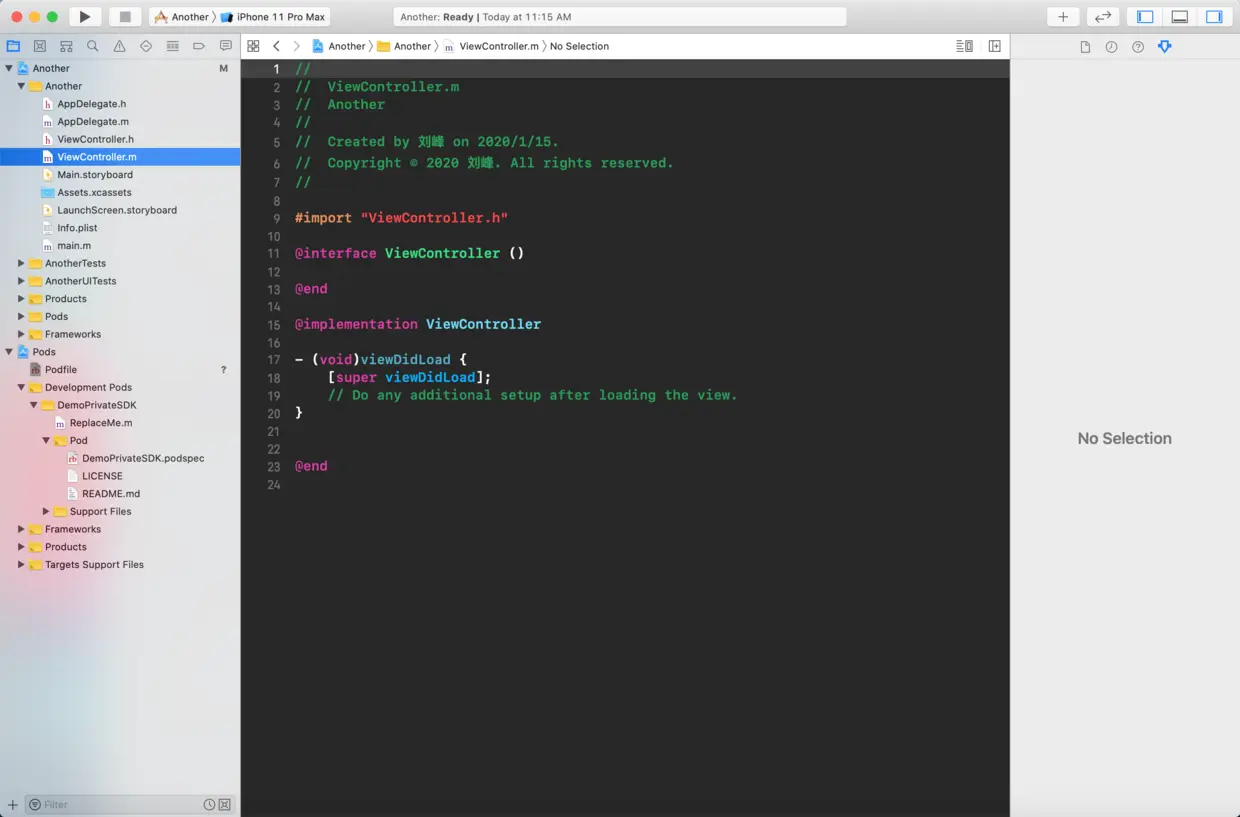Viewport: 1240px width, 817px height.
Task: Open Info.plist file
Action: tap(77, 228)
